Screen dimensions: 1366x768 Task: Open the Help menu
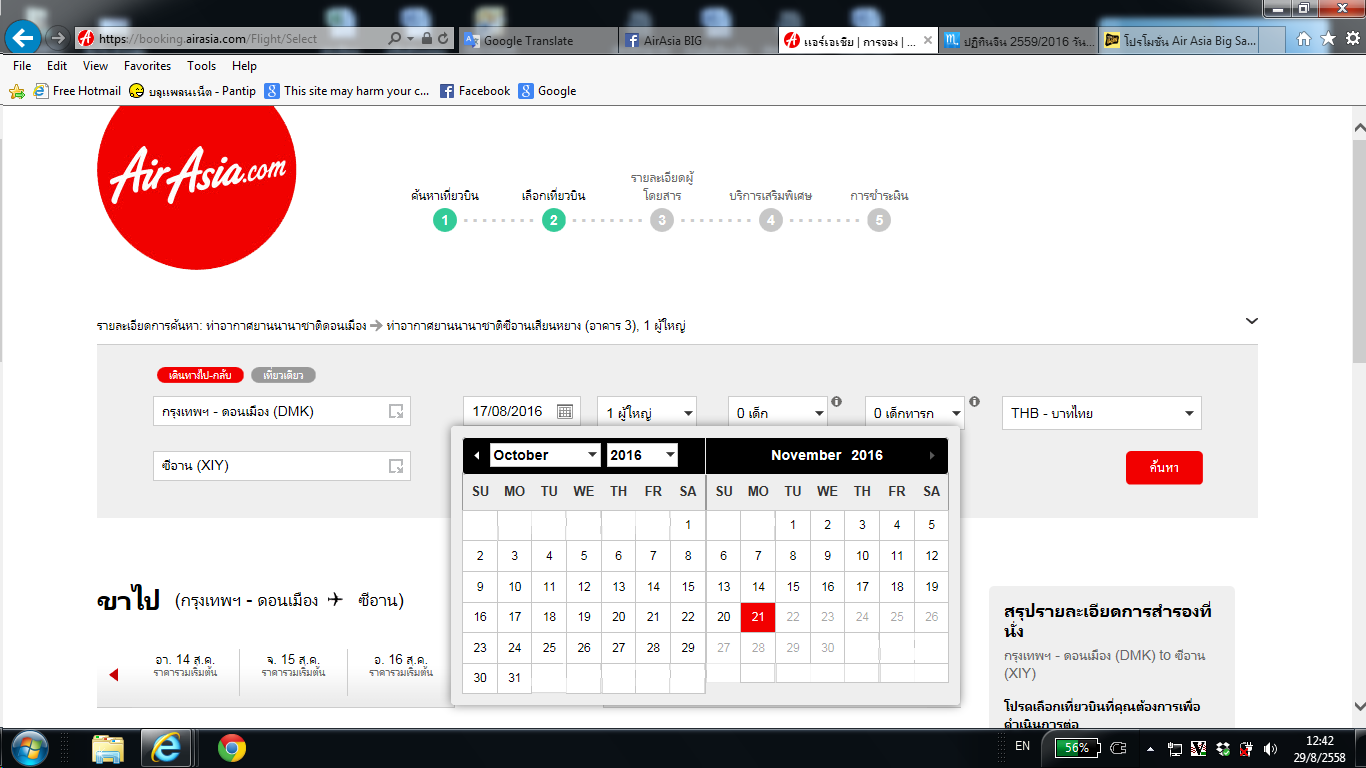coord(244,66)
